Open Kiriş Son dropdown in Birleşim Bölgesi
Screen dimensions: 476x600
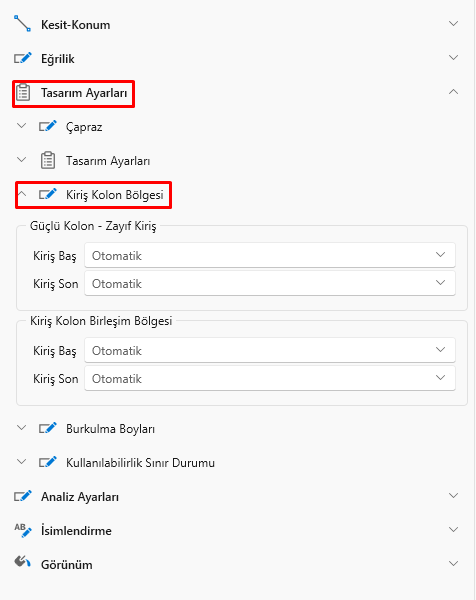click(x=270, y=378)
